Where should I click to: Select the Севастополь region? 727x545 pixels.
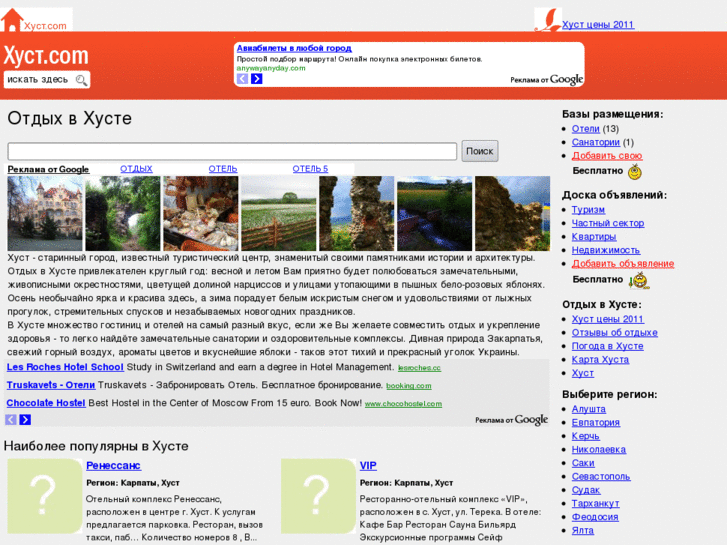(x=601, y=476)
